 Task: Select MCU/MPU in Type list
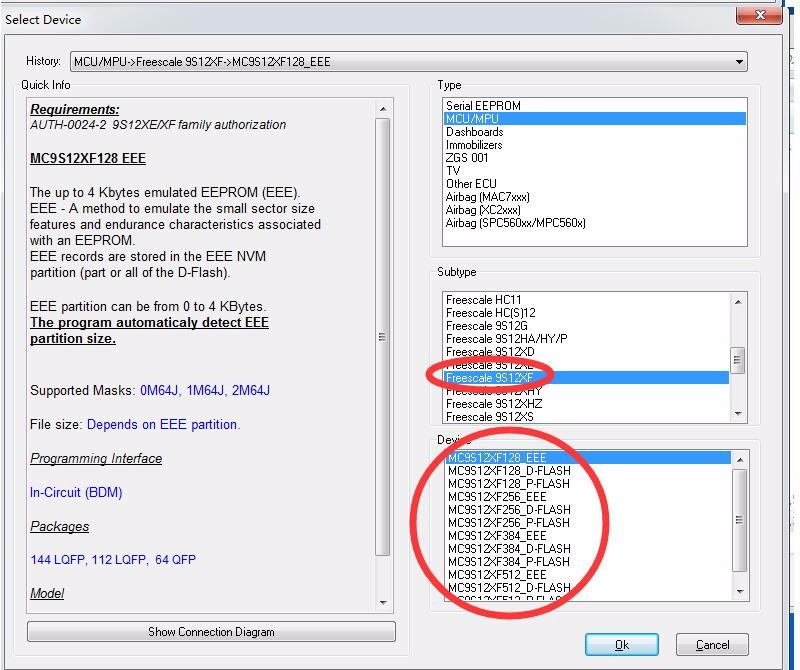click(594, 119)
